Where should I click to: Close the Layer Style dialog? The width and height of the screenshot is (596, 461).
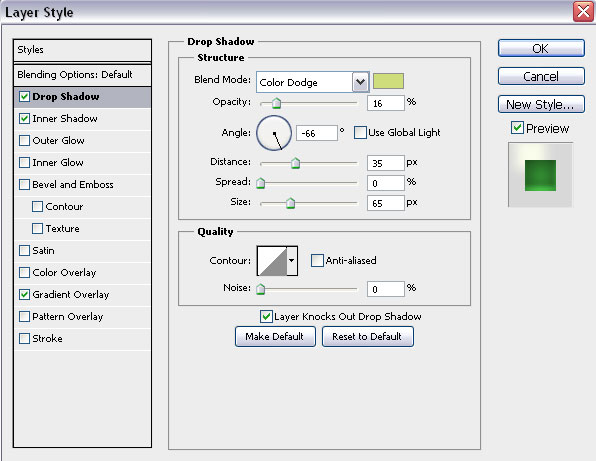pos(583,11)
